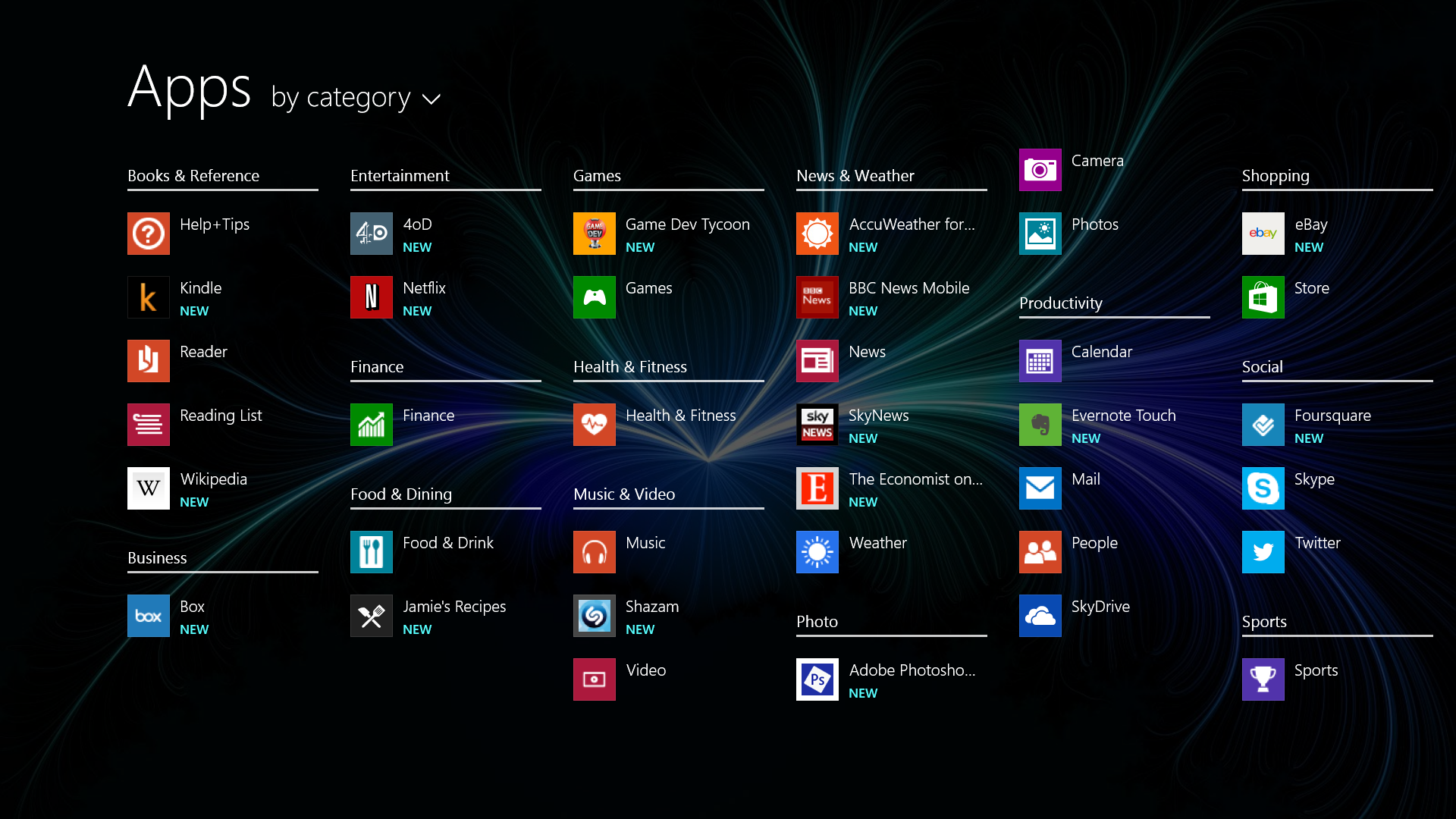
Task: Click the 'Jamie's Recipes' label
Action: coord(454,607)
